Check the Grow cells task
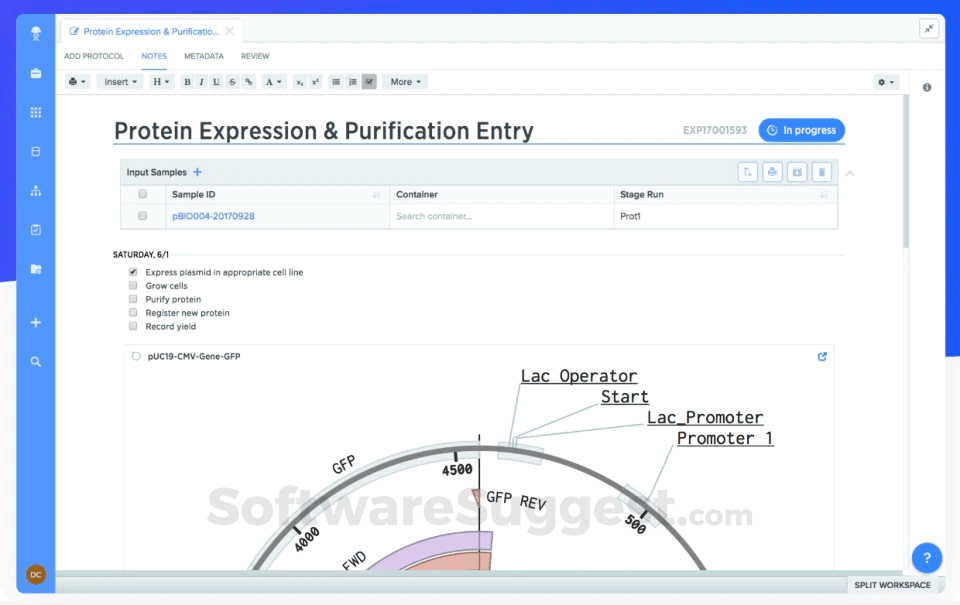960x605 pixels. (132, 285)
